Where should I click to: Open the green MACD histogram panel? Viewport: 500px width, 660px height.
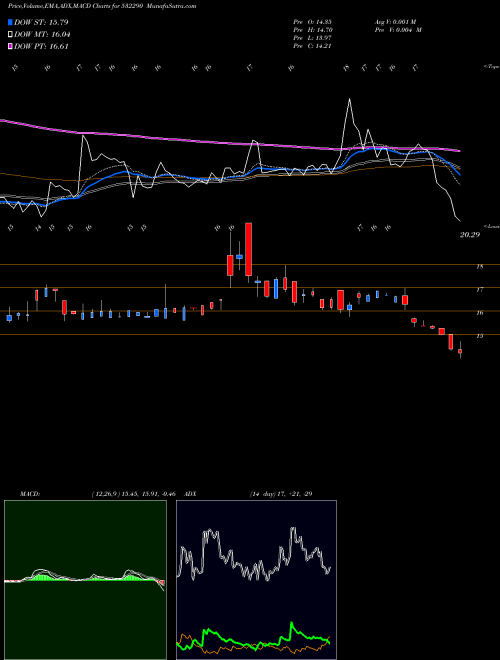coord(85,580)
